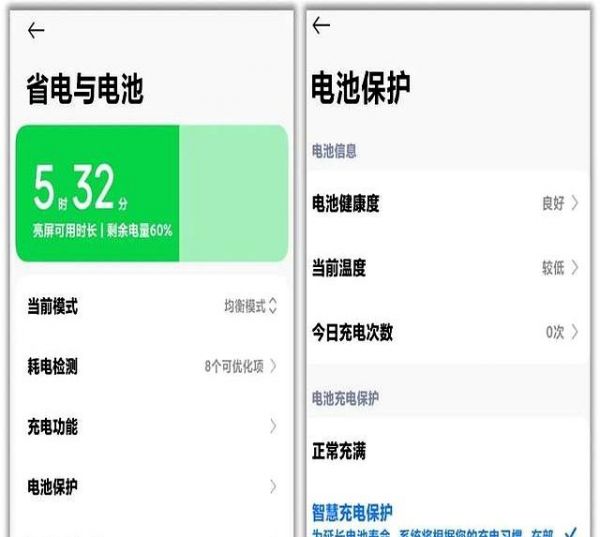Open the 均衡模式 mode selector
The height and width of the screenshot is (537, 600).
click(x=250, y=307)
